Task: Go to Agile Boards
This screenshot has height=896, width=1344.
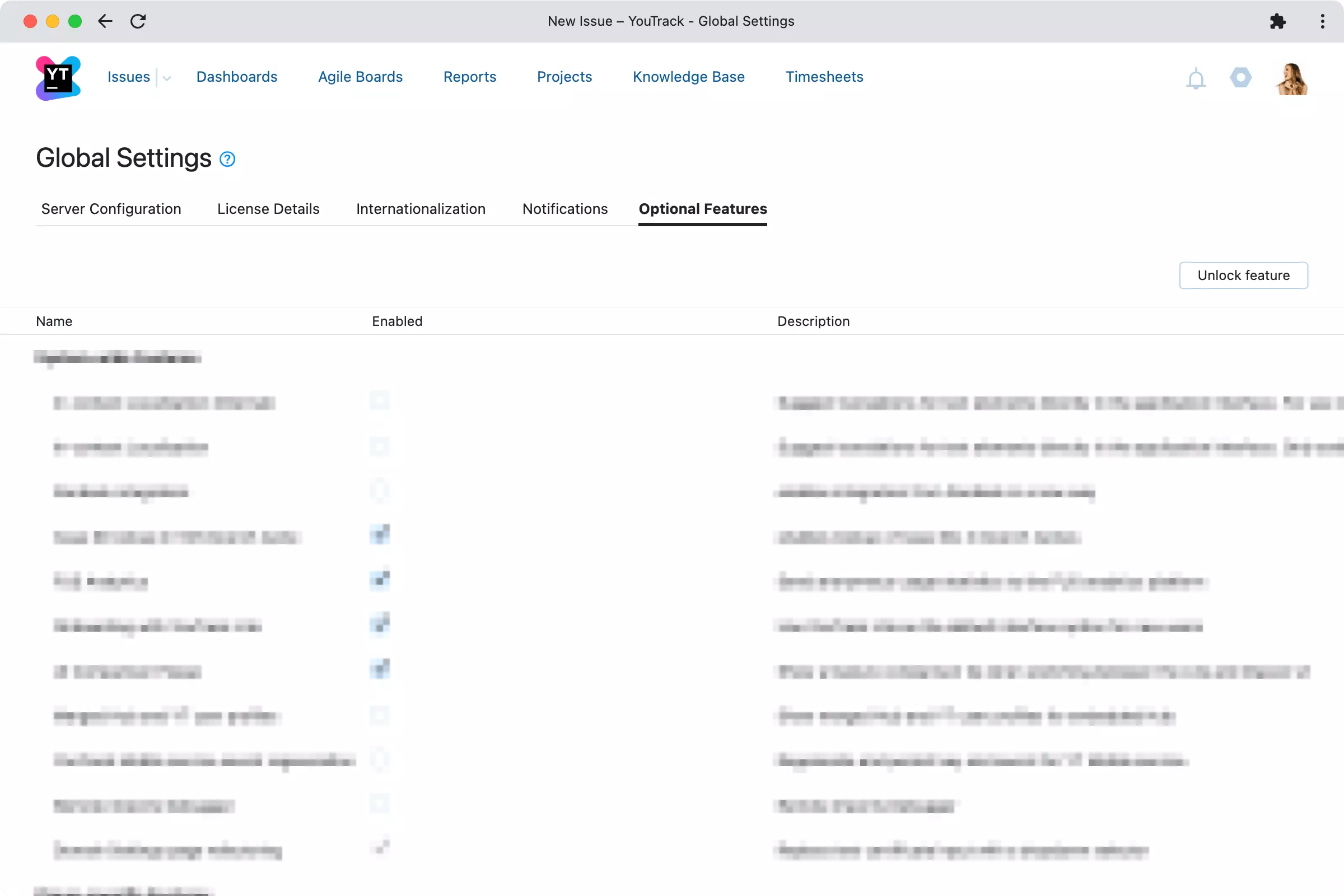Action: (360, 77)
